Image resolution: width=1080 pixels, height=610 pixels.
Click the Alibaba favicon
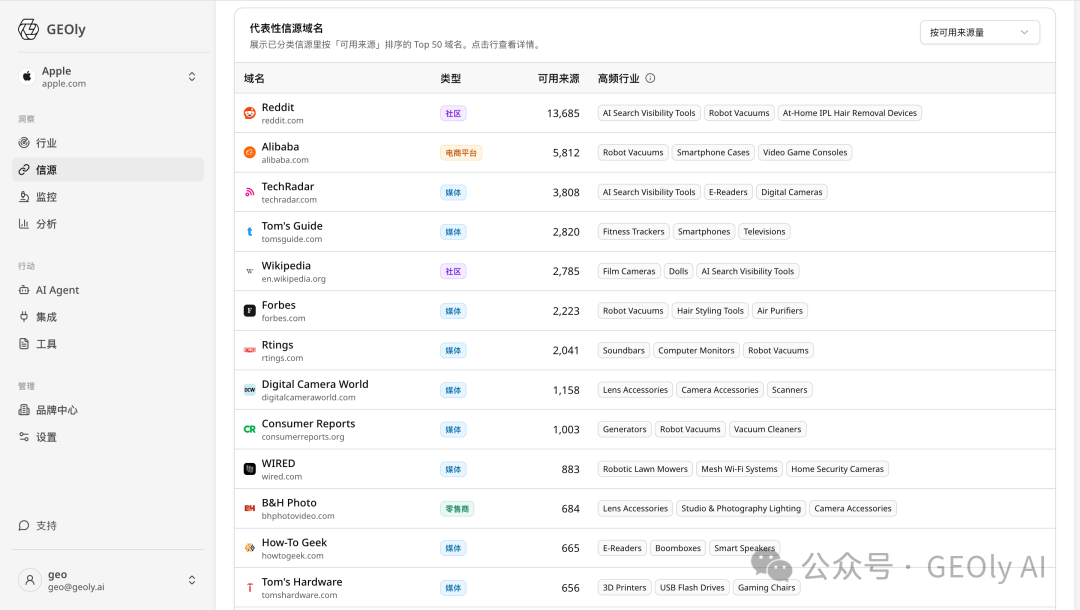click(249, 152)
